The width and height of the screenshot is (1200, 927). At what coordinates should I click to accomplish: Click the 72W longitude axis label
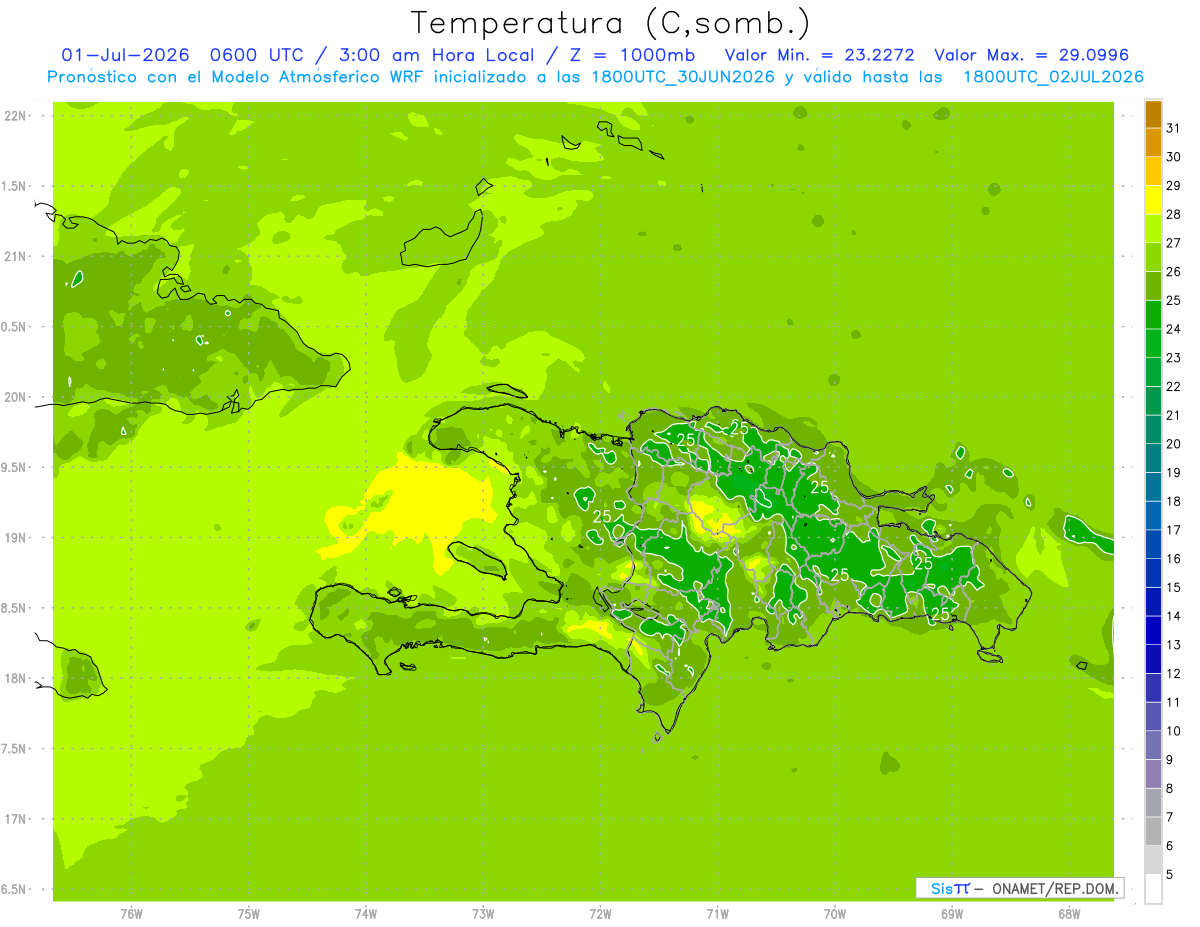pos(600,913)
